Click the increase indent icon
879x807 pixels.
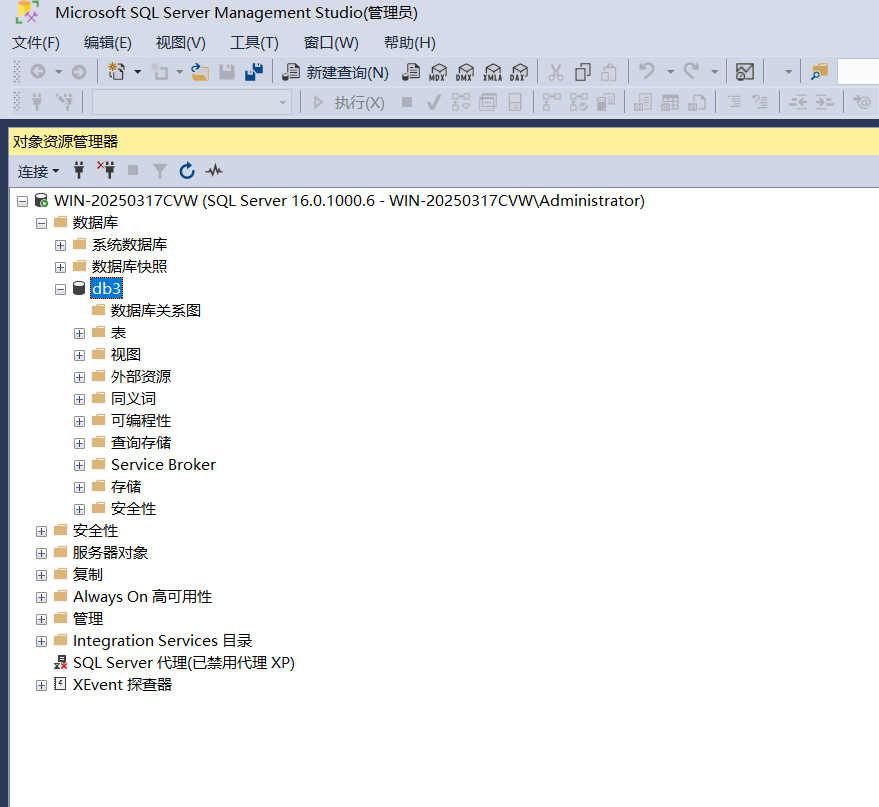tap(824, 102)
